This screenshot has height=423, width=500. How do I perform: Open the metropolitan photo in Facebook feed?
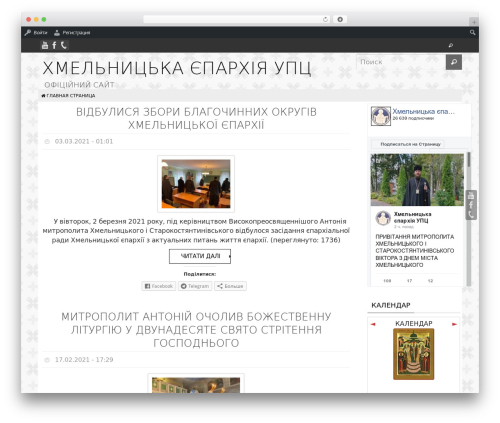click(x=417, y=180)
